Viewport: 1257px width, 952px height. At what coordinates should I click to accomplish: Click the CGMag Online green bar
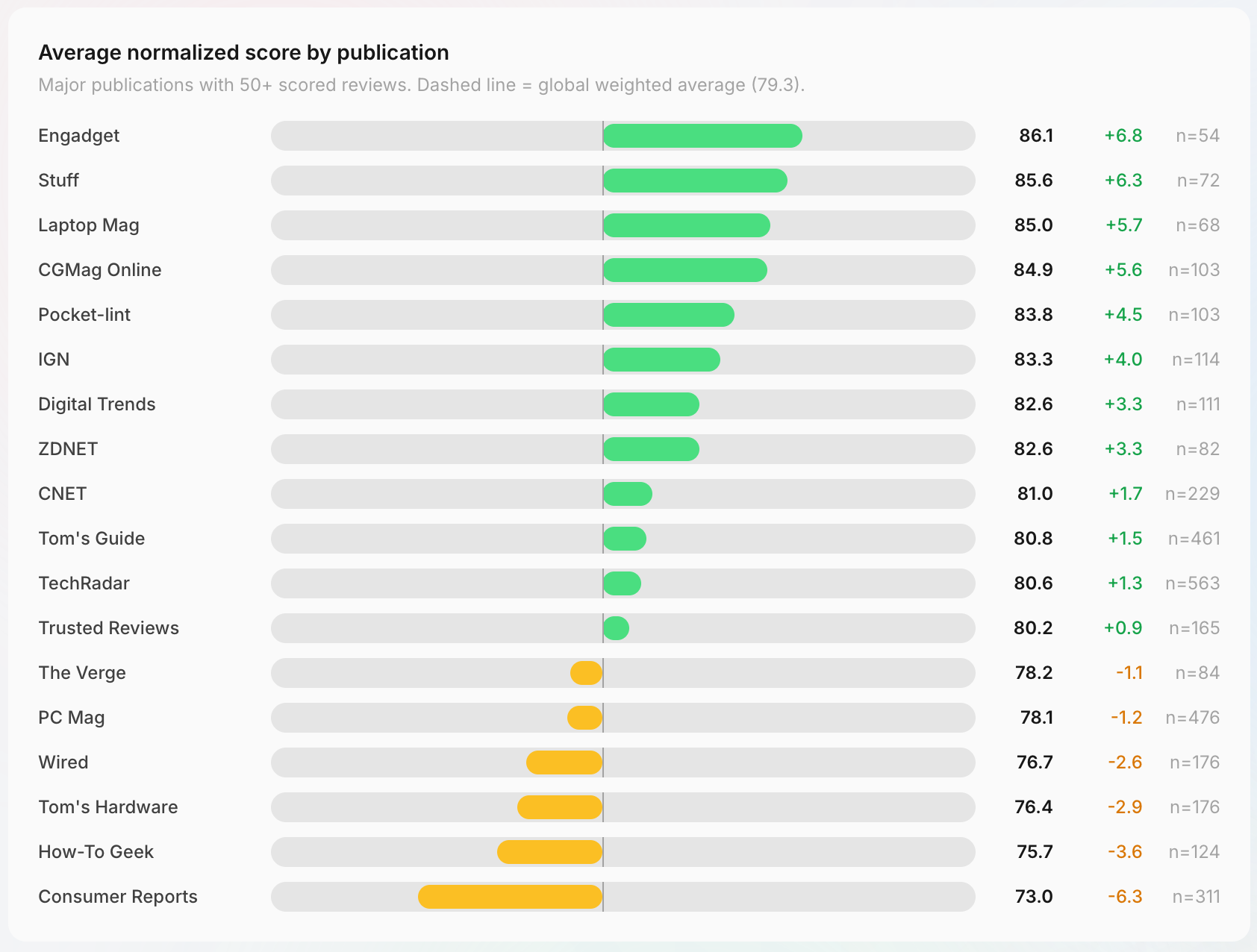click(684, 270)
